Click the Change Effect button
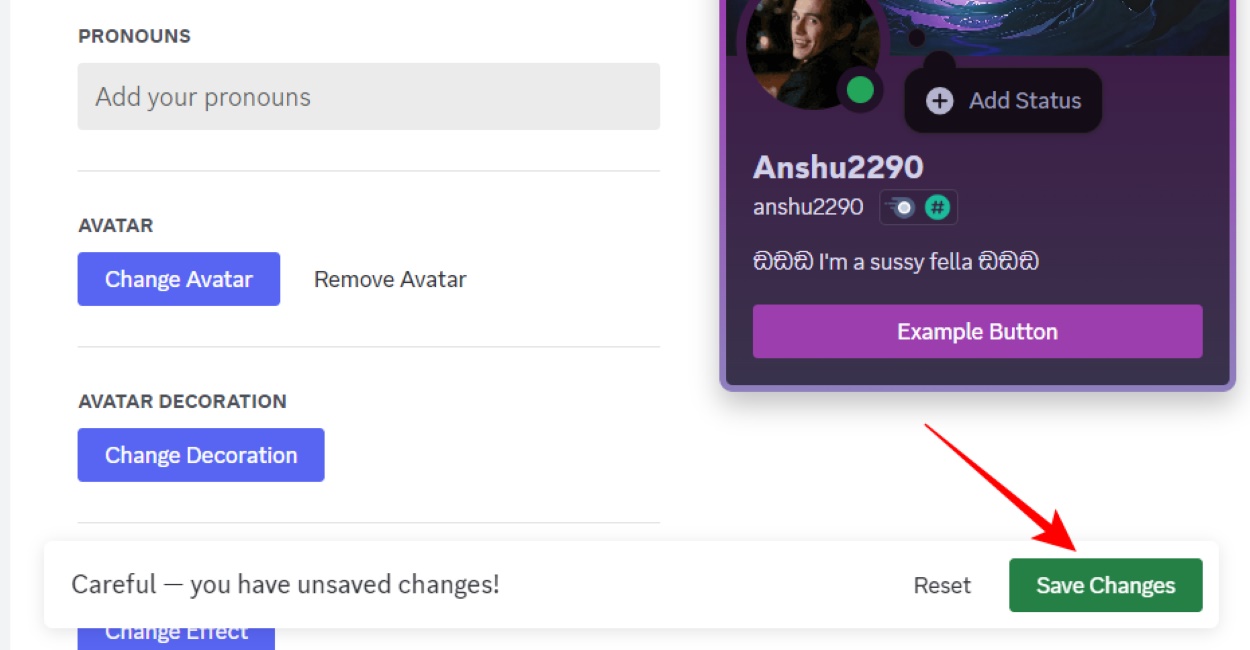This screenshot has height=650, width=1250. 175,630
